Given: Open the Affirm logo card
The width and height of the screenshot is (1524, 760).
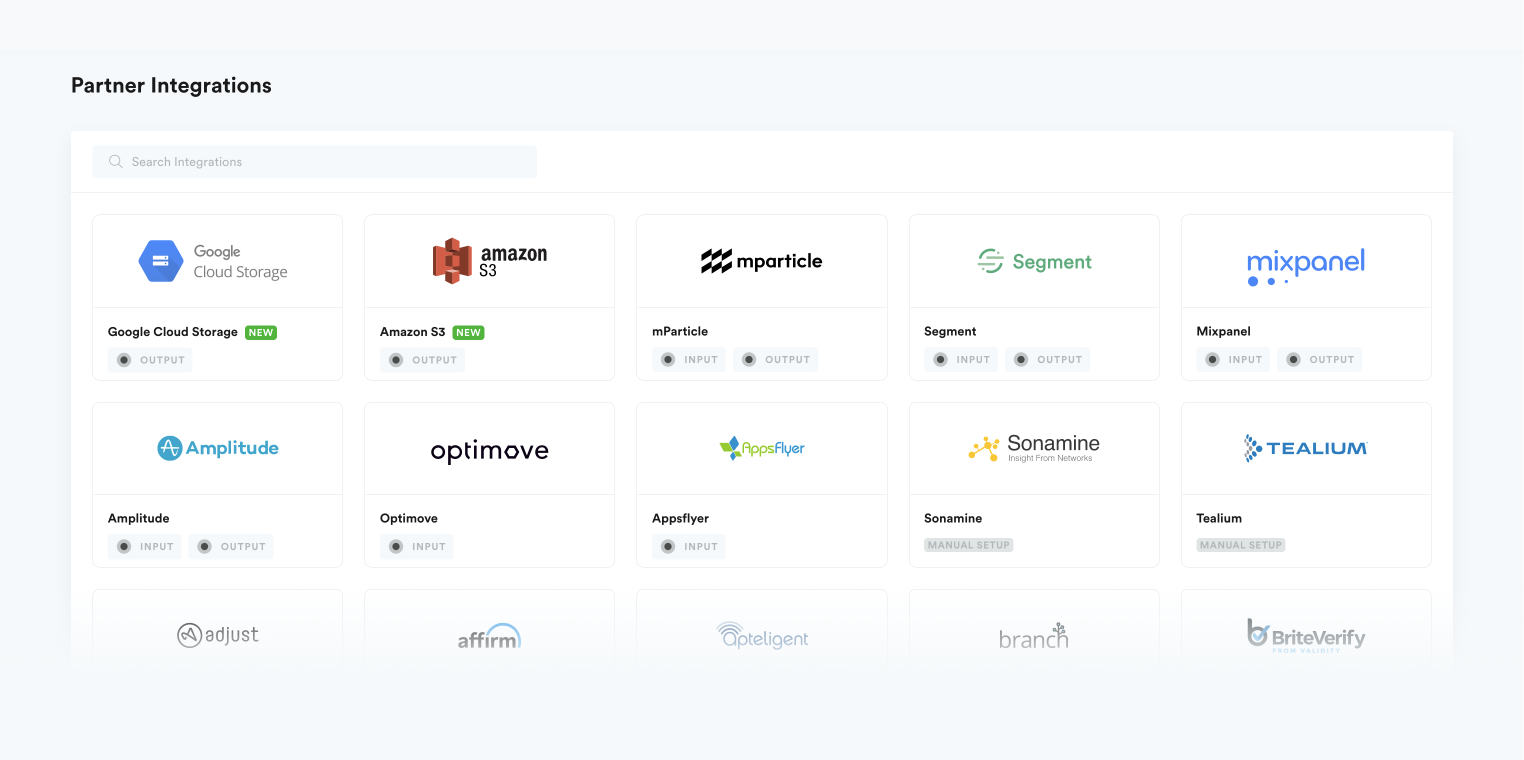Looking at the screenshot, I should [490, 636].
